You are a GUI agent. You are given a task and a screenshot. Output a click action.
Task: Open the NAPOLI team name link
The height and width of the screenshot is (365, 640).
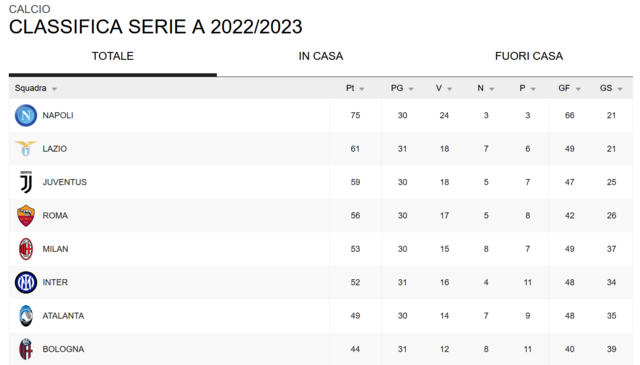tap(58, 116)
